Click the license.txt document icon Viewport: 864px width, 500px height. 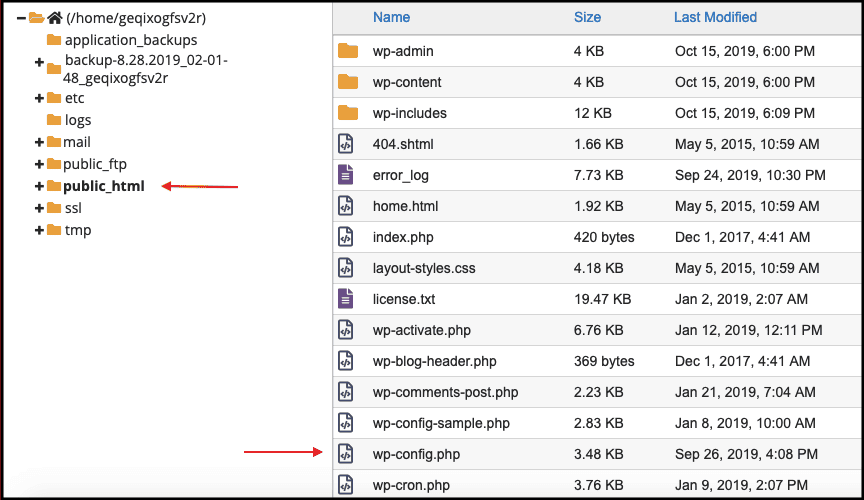pos(345,299)
